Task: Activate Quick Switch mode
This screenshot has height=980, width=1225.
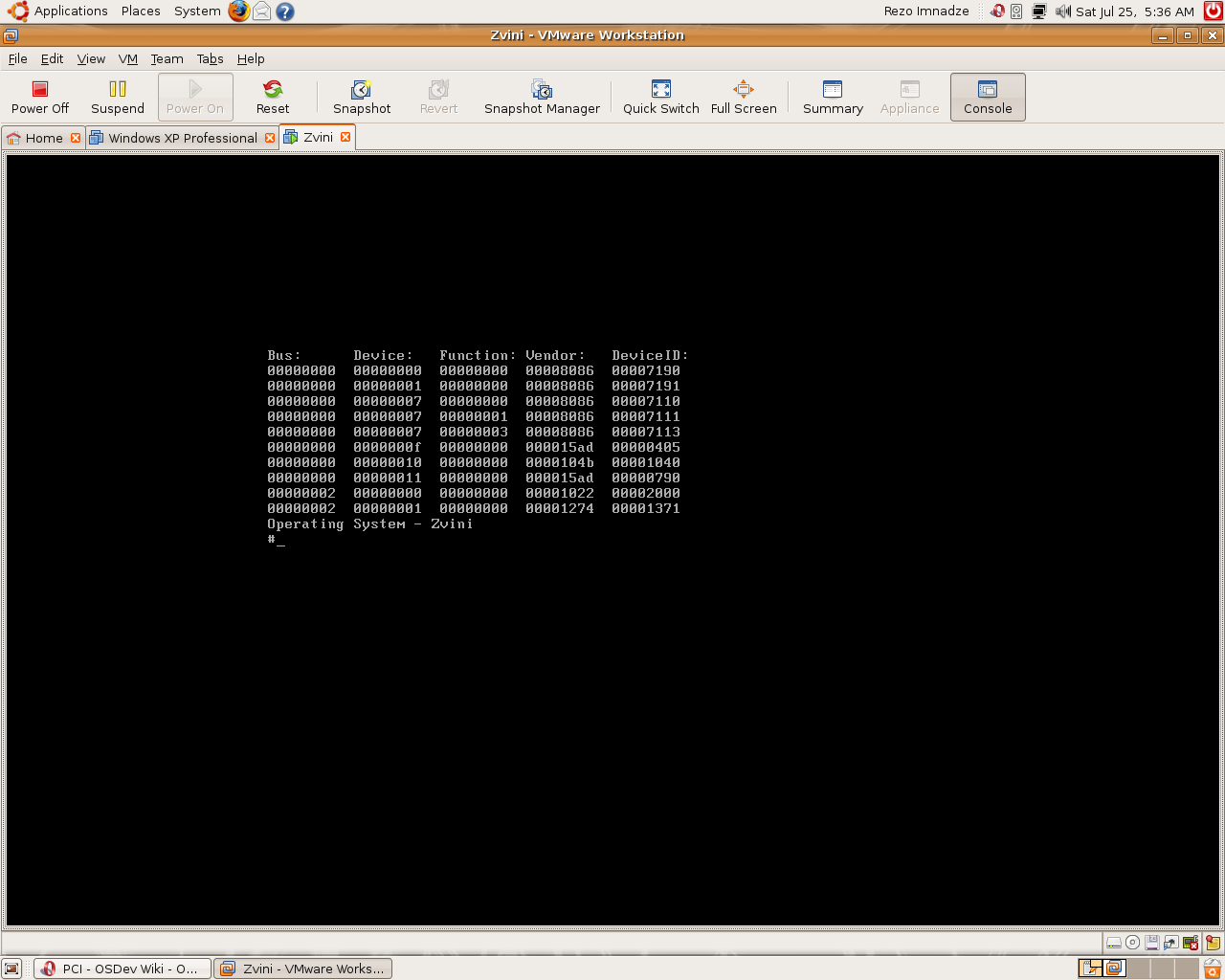Action: click(661, 98)
